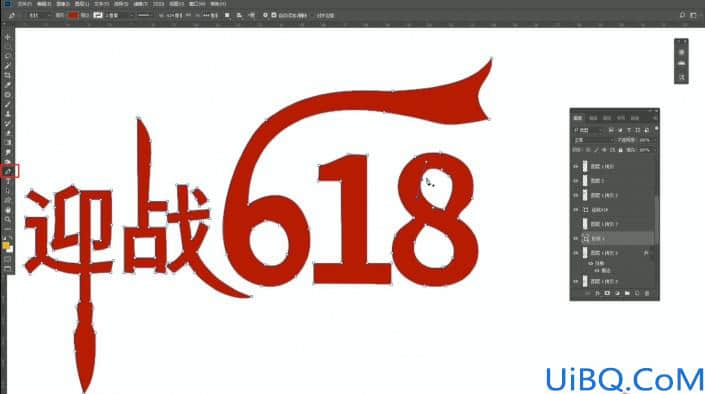Click the trash icon to delete layer
This screenshot has height=394, width=705.
point(647,293)
